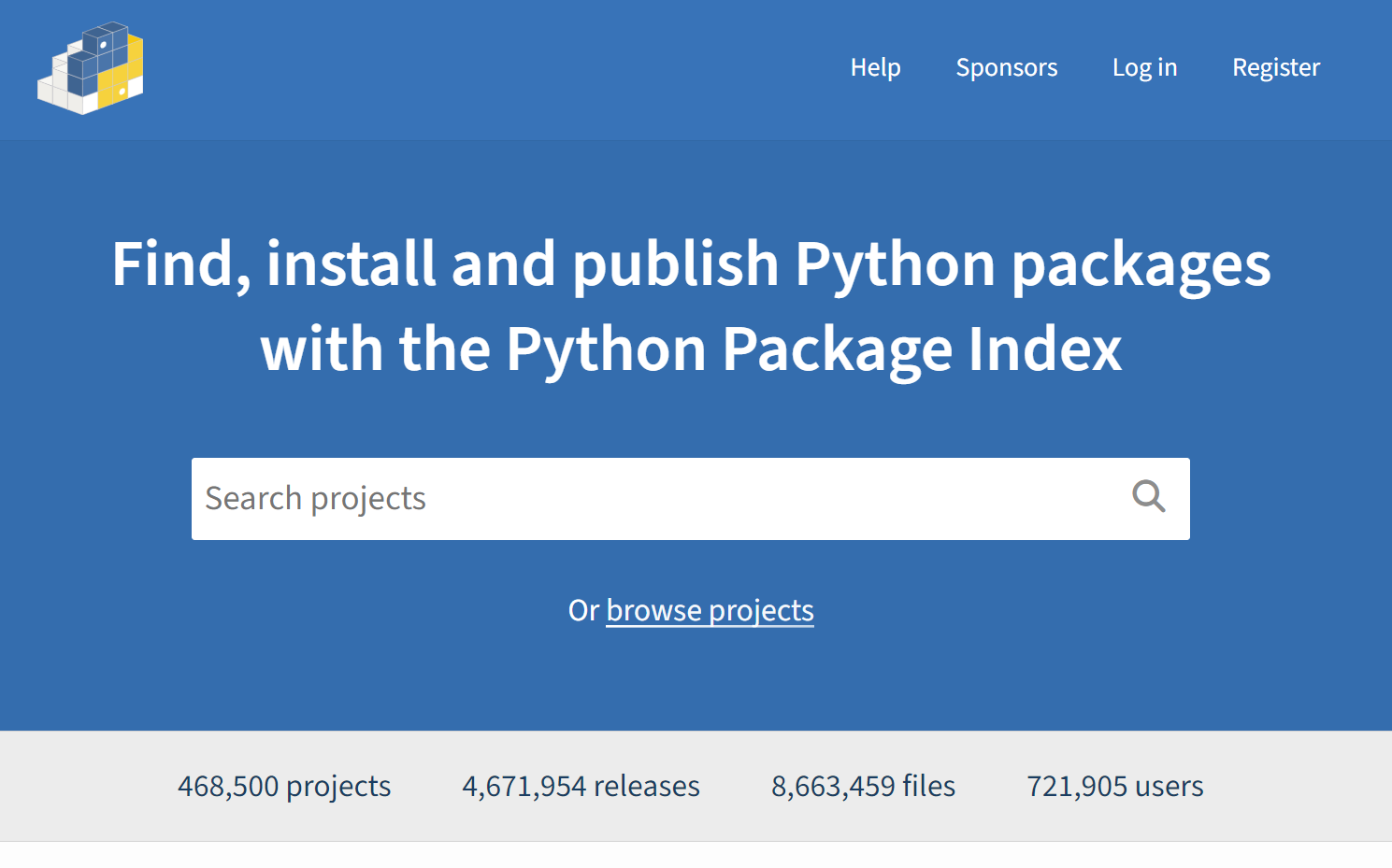Open the Help page
Image resolution: width=1392 pixels, height=868 pixels.
[x=875, y=67]
